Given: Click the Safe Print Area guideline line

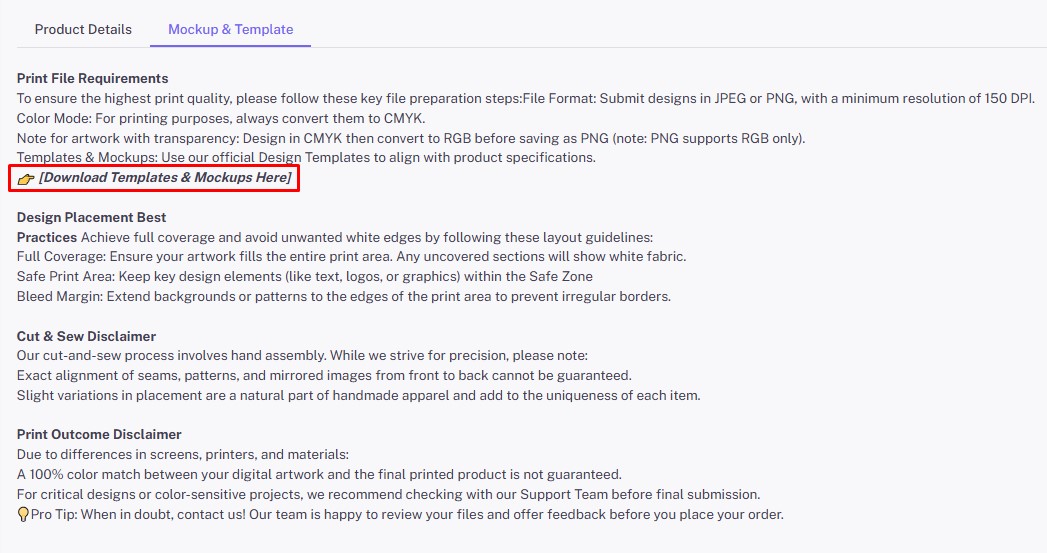Looking at the screenshot, I should [304, 277].
